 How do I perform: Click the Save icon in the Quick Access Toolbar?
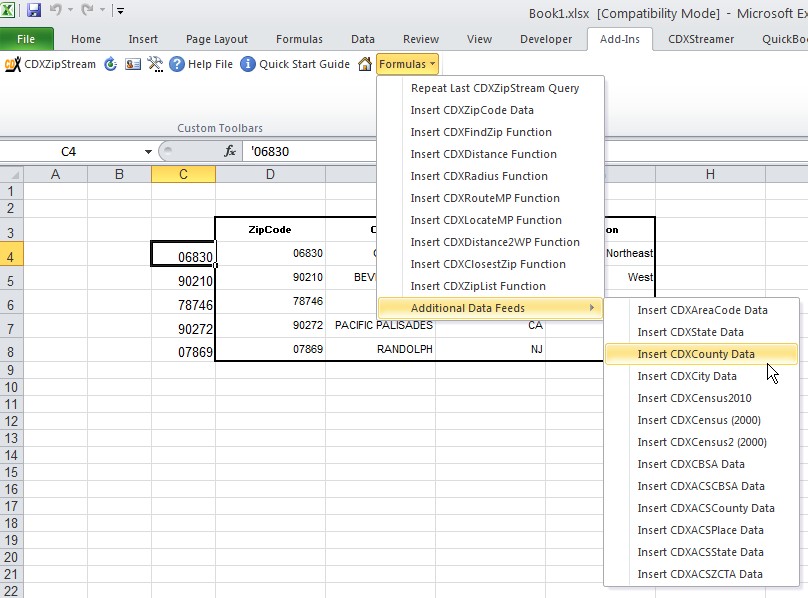tap(34, 10)
